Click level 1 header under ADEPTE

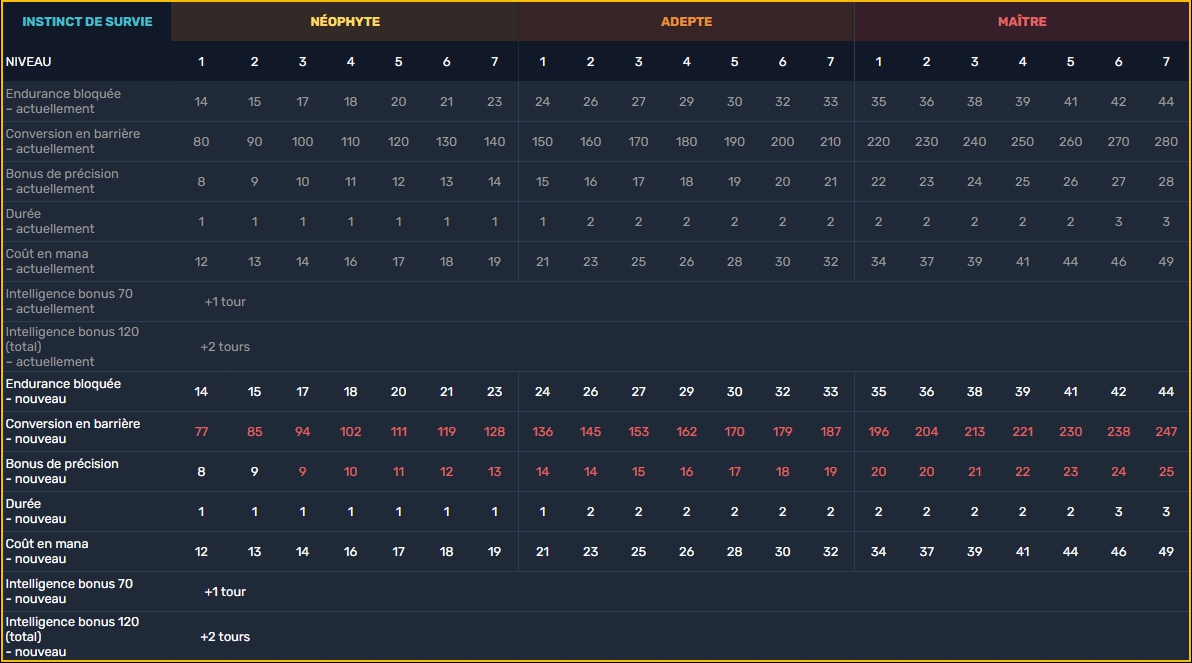pyautogui.click(x=543, y=62)
